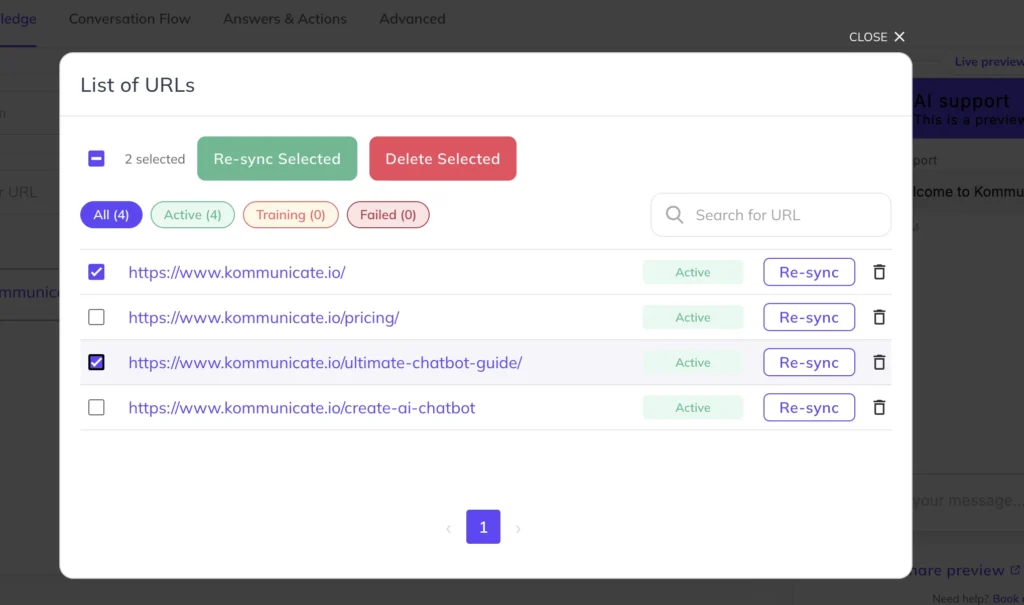The width and height of the screenshot is (1024, 605).
Task: Delete the ultimate-chatbot-guide URL with trash icon
Action: pyautogui.click(x=879, y=362)
